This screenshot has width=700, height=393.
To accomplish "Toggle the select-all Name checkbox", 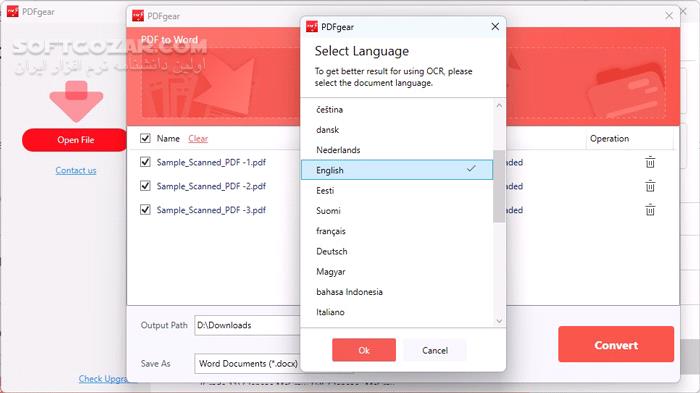I will 145,138.
